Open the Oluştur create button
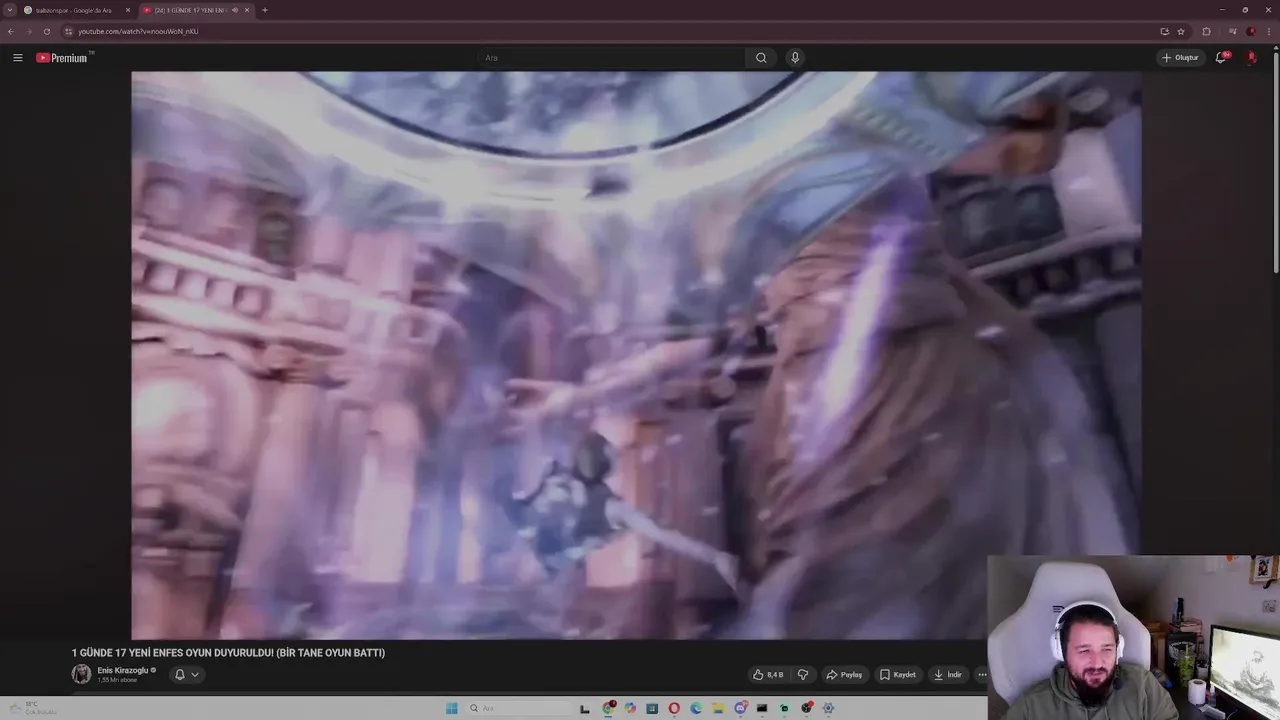Screen dimensions: 1280x720 click(x=1180, y=58)
